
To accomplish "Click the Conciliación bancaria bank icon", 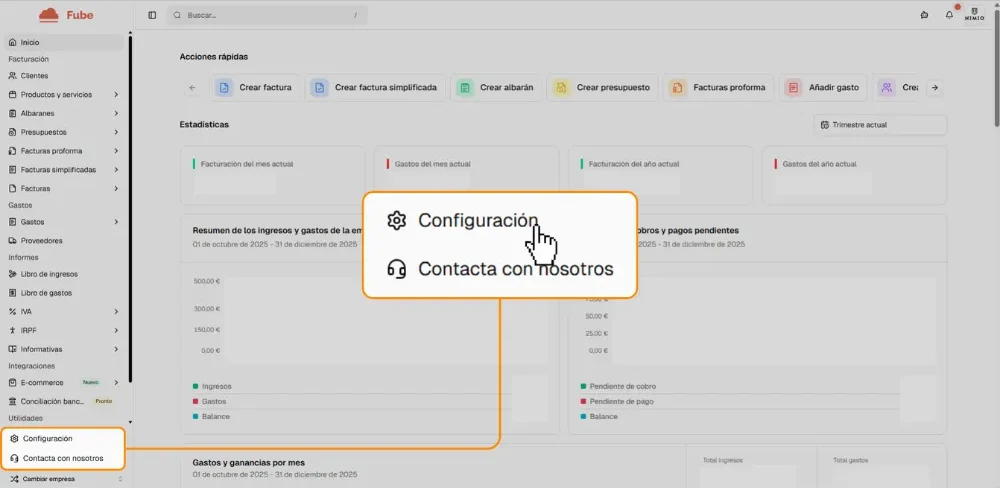I will point(13,401).
